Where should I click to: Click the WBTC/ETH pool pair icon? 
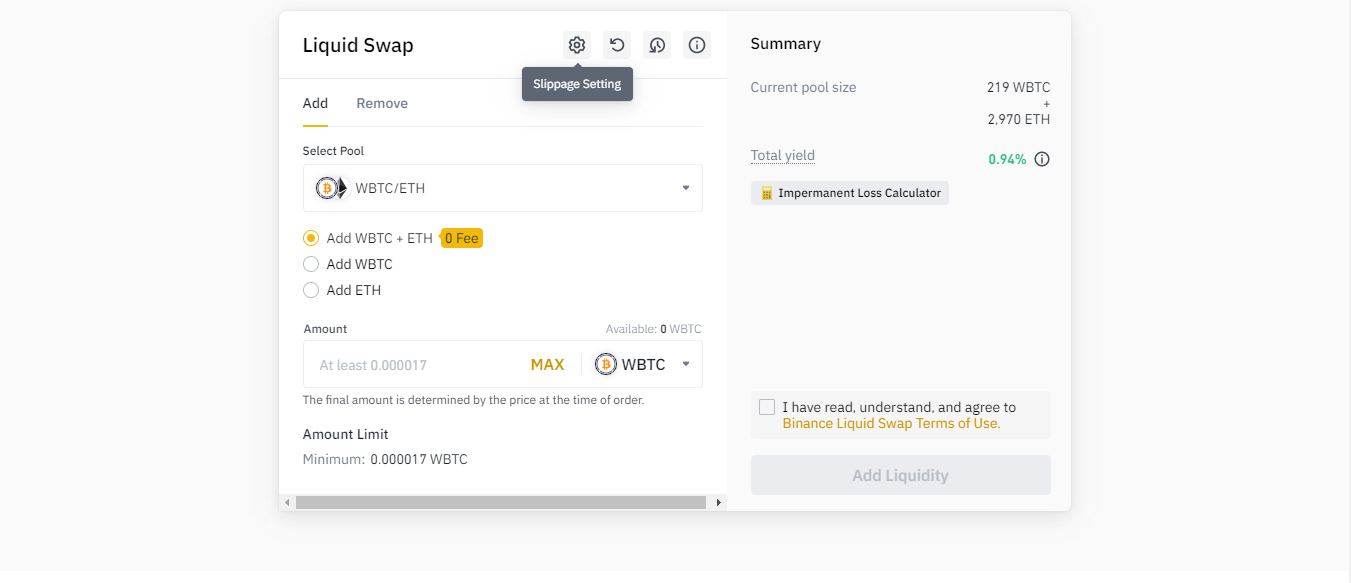click(x=331, y=188)
